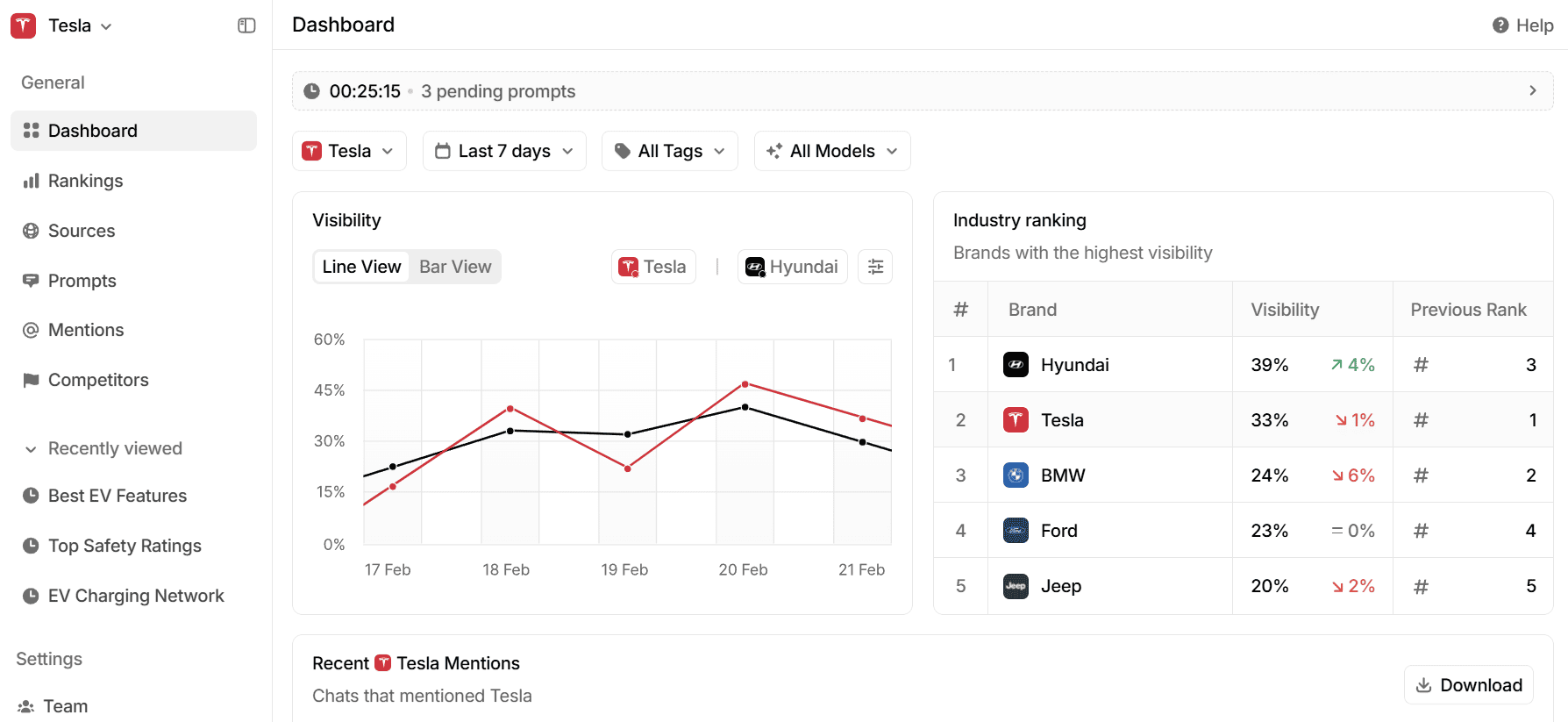Image resolution: width=1568 pixels, height=722 pixels.
Task: Click the Mentions at-sign icon
Action: tap(31, 330)
